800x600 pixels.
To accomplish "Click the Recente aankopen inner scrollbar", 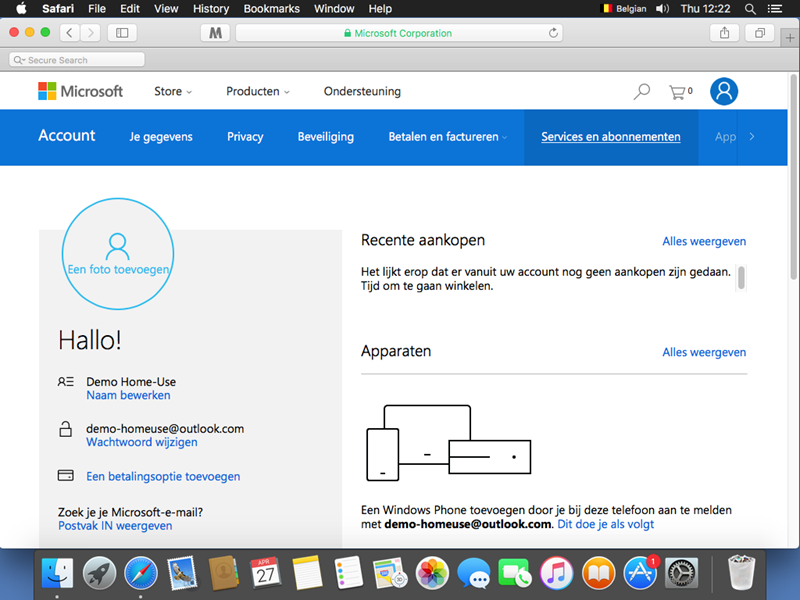I will 741,278.
